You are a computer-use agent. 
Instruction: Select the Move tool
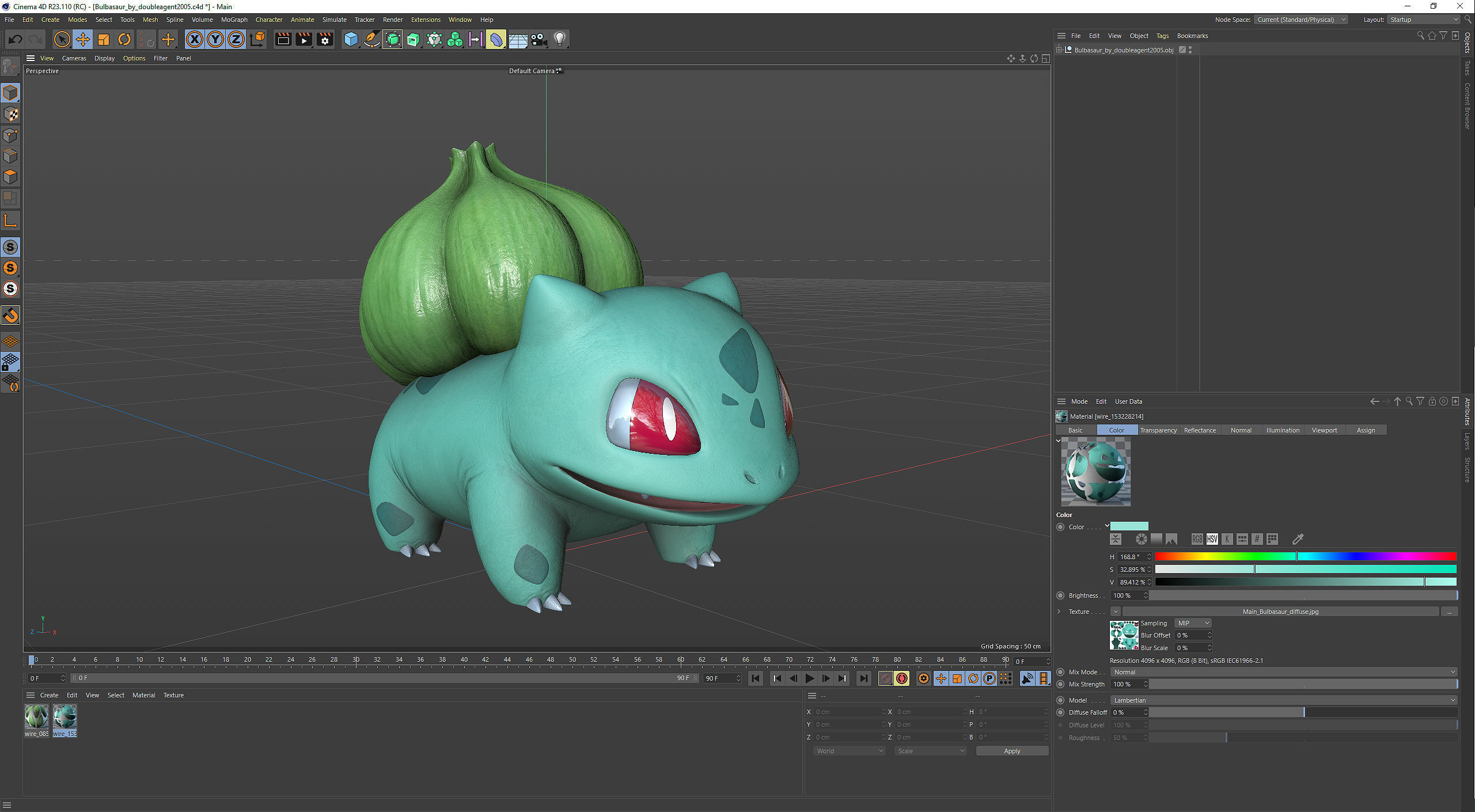[82, 39]
